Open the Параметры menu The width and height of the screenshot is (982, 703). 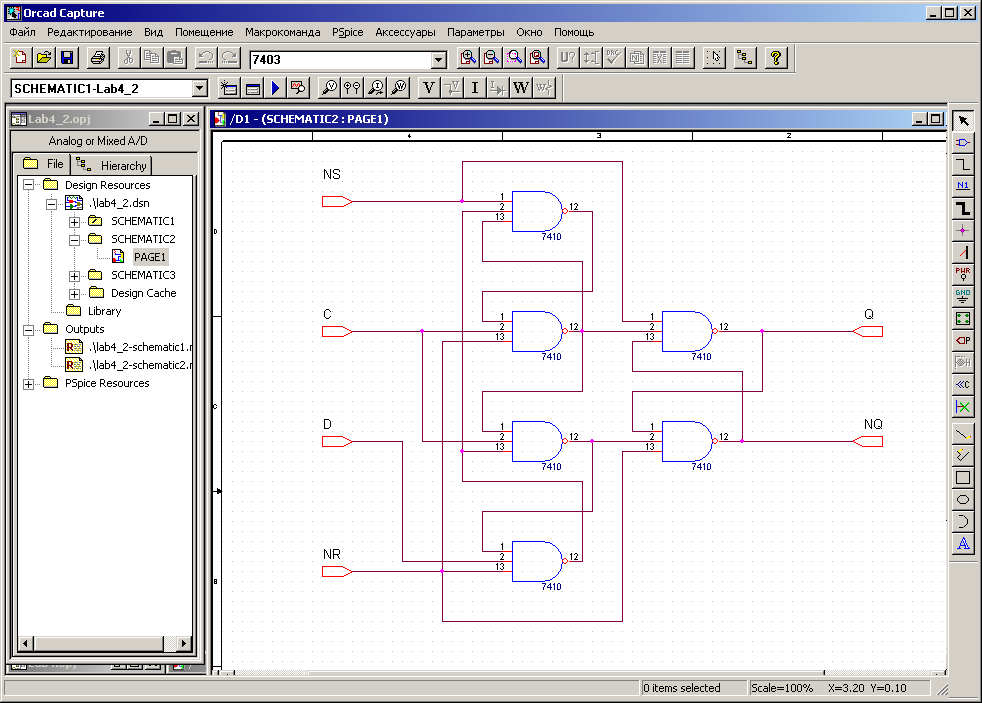(476, 32)
